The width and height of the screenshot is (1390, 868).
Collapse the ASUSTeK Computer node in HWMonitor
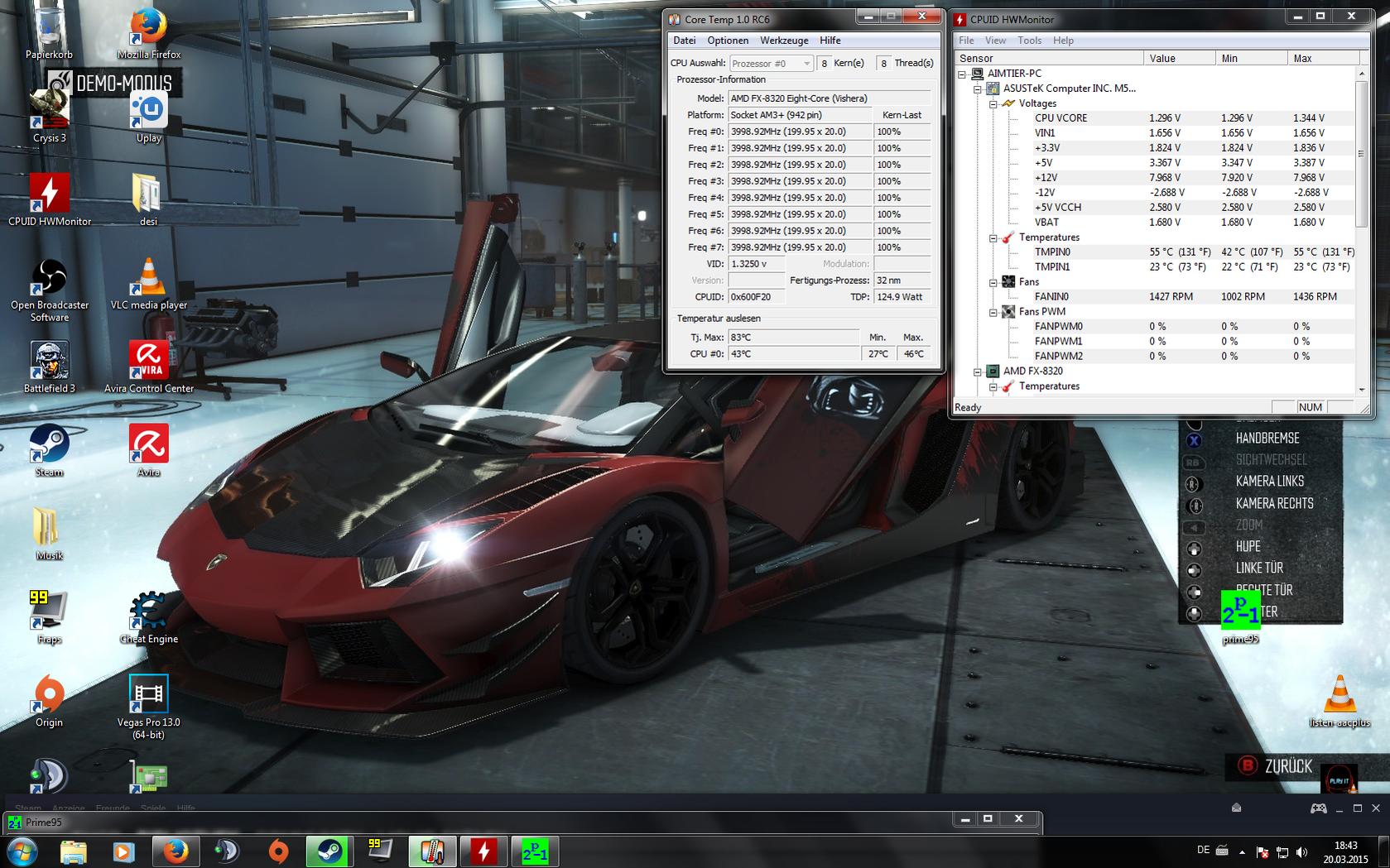978,89
